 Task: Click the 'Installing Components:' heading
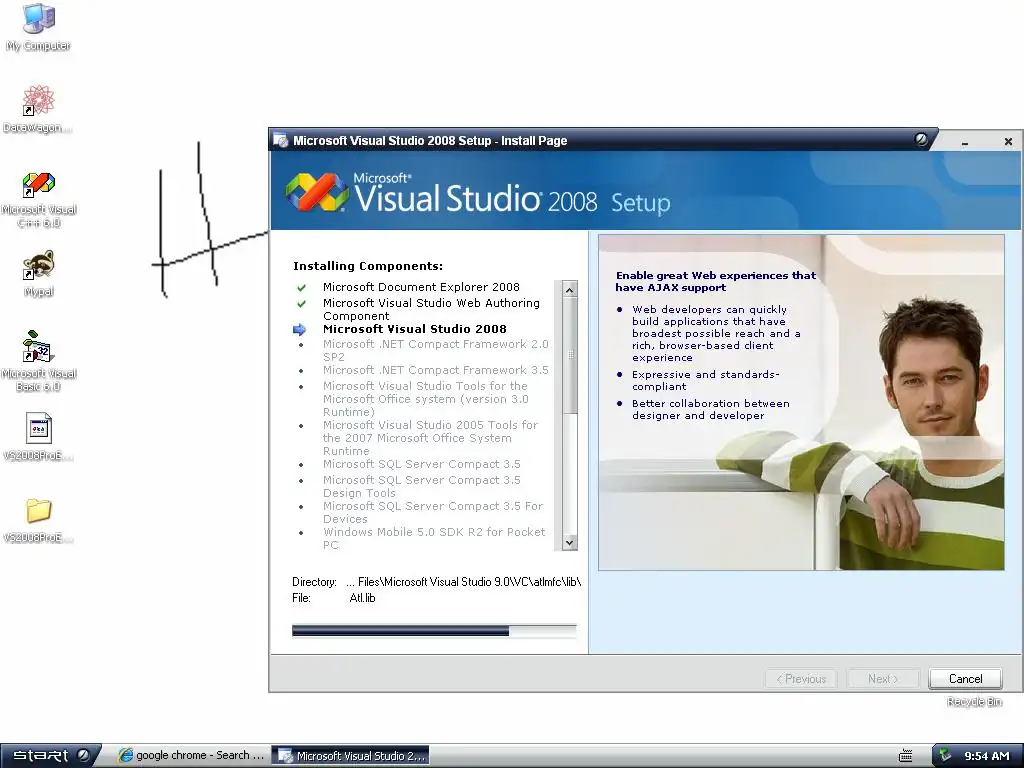pyautogui.click(x=368, y=266)
